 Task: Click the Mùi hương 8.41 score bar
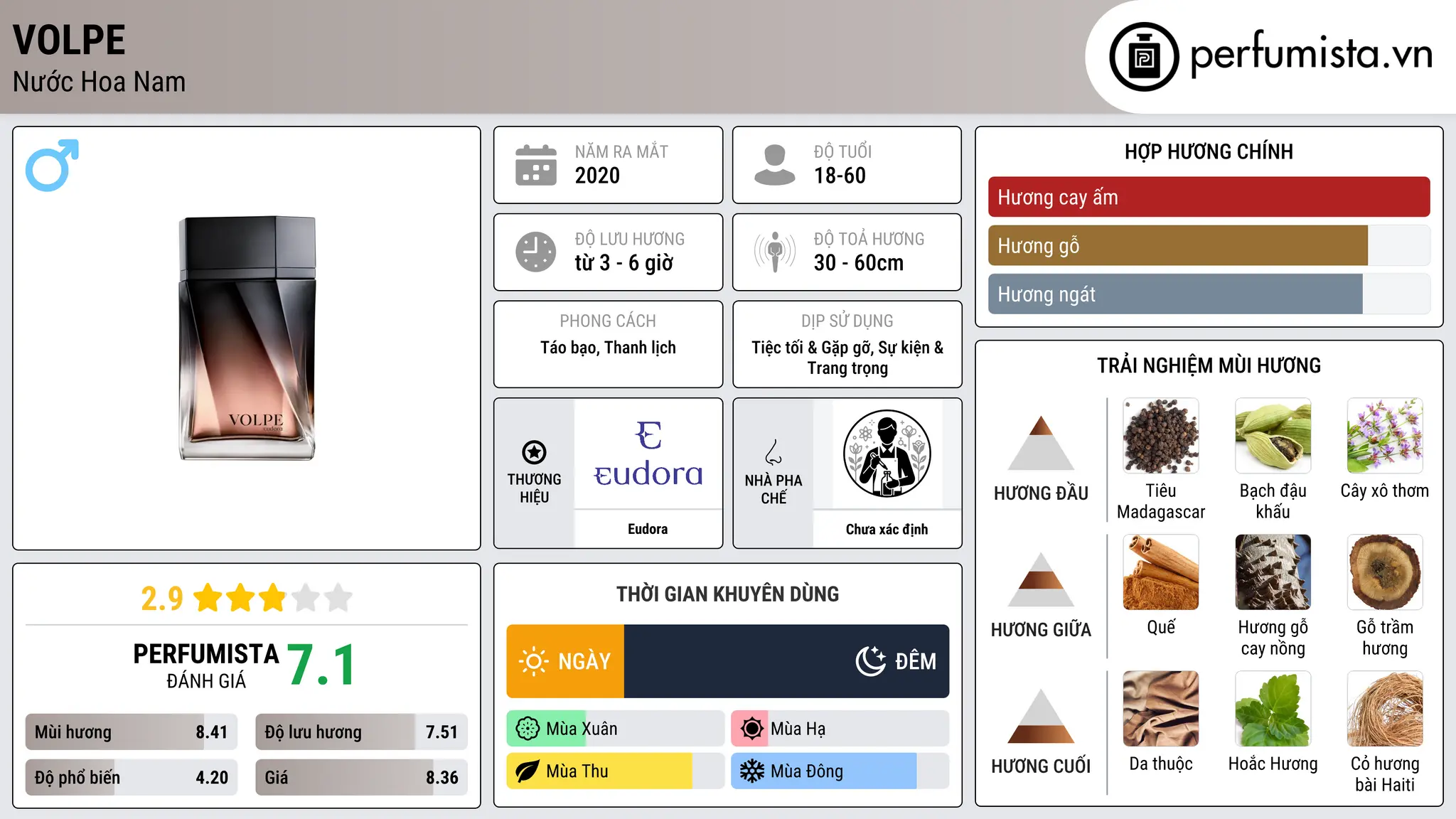tap(132, 732)
